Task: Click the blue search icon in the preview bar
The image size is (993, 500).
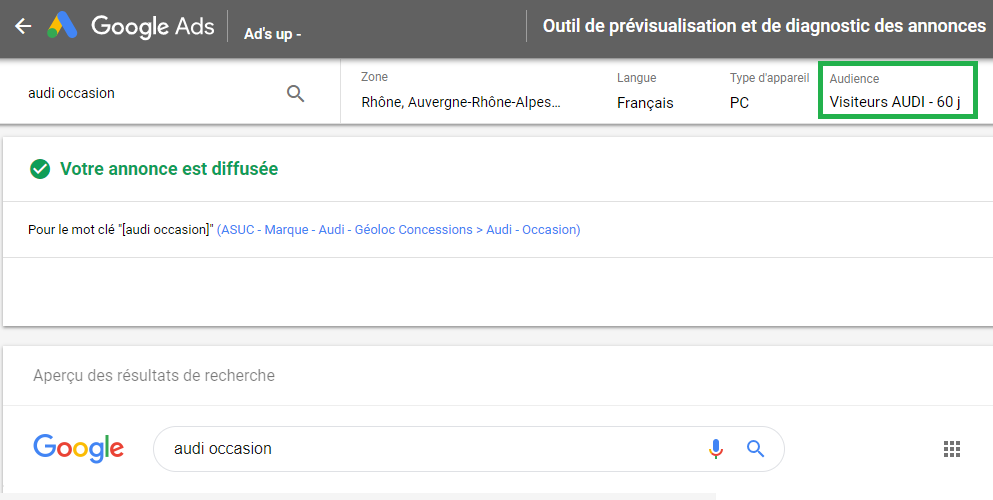Action: 755,448
